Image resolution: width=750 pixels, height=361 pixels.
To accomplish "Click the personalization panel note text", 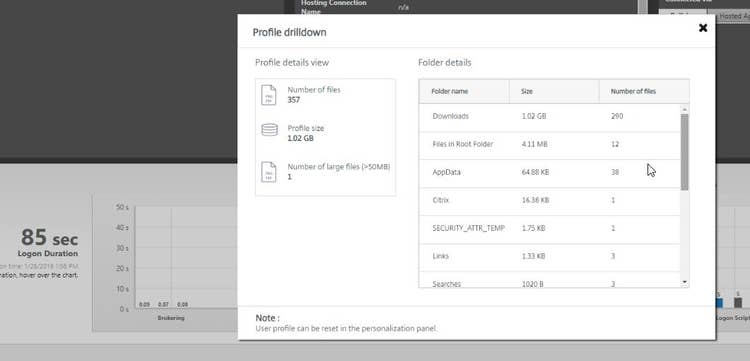I will point(346,328).
